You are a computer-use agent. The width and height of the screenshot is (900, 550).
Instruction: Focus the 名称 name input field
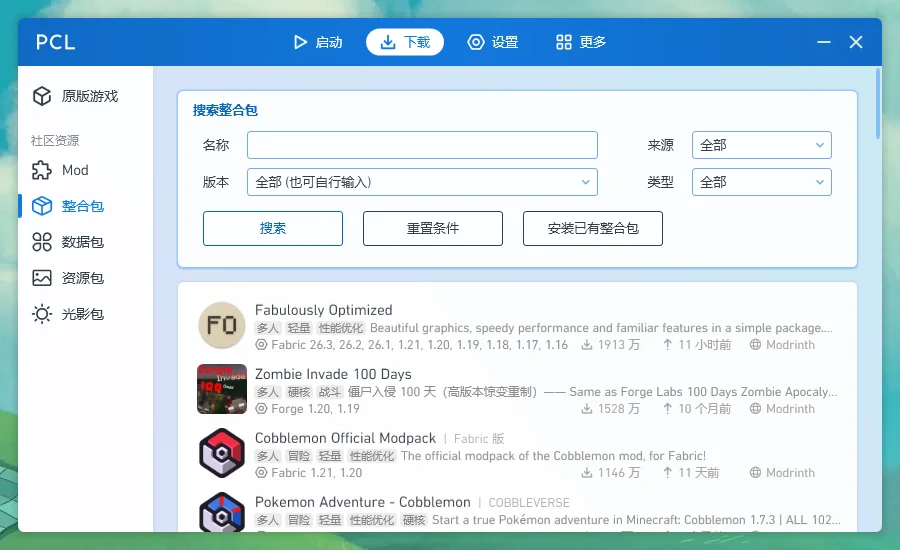[422, 145]
